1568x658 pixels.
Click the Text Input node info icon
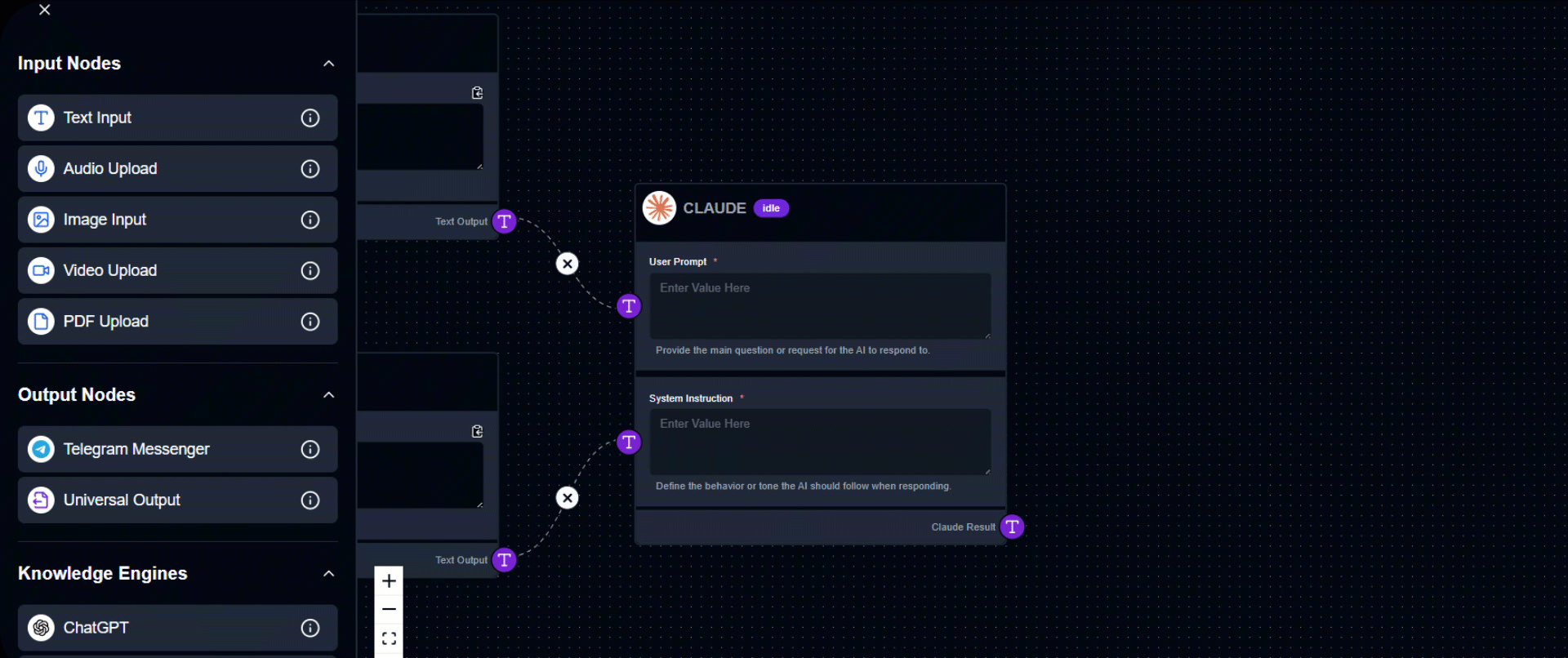[310, 118]
